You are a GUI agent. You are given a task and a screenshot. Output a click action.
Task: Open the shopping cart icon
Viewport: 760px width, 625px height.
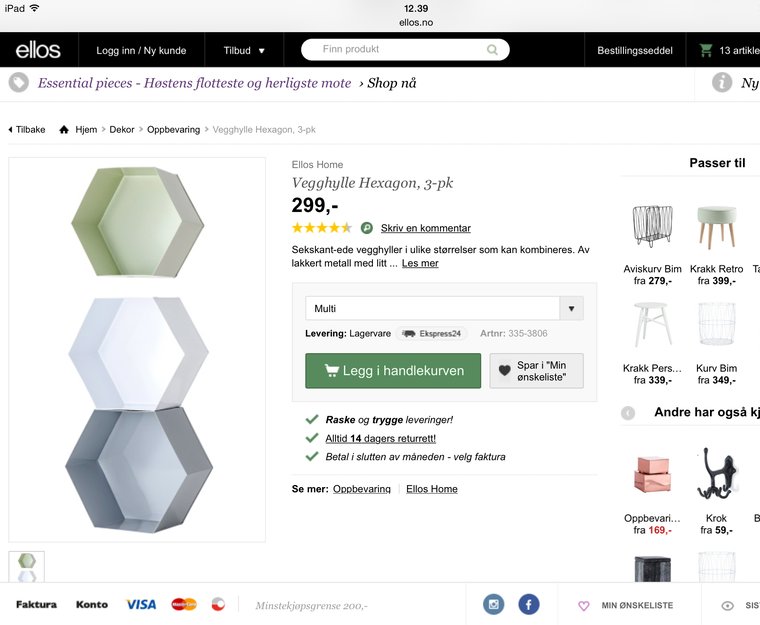706,50
